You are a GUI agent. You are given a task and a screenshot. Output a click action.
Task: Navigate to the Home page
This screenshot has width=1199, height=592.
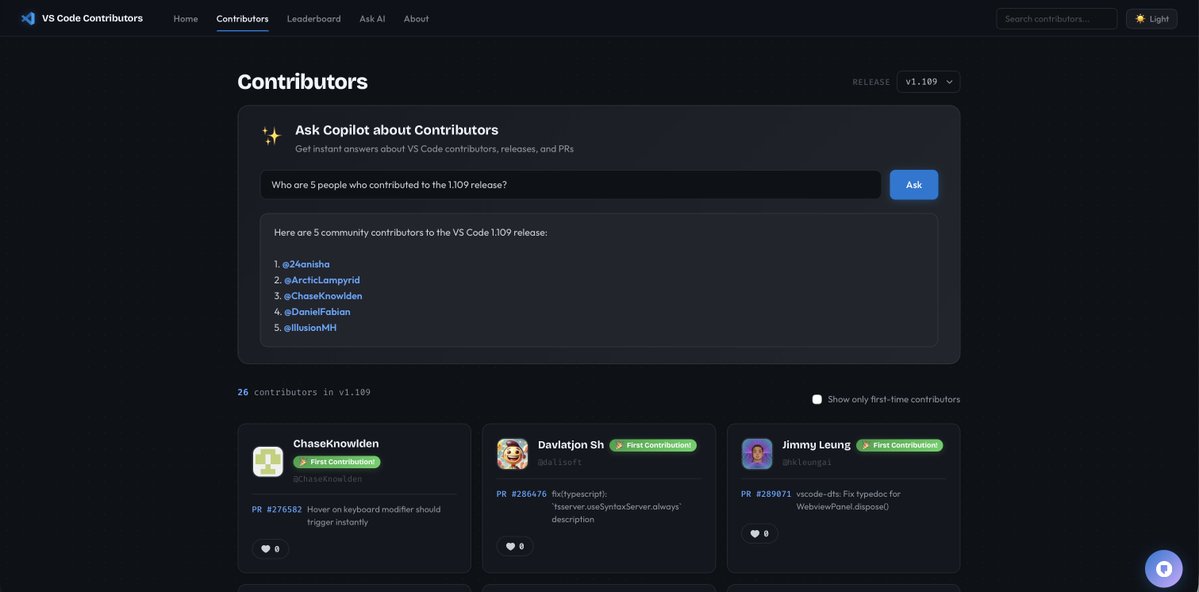coord(185,18)
